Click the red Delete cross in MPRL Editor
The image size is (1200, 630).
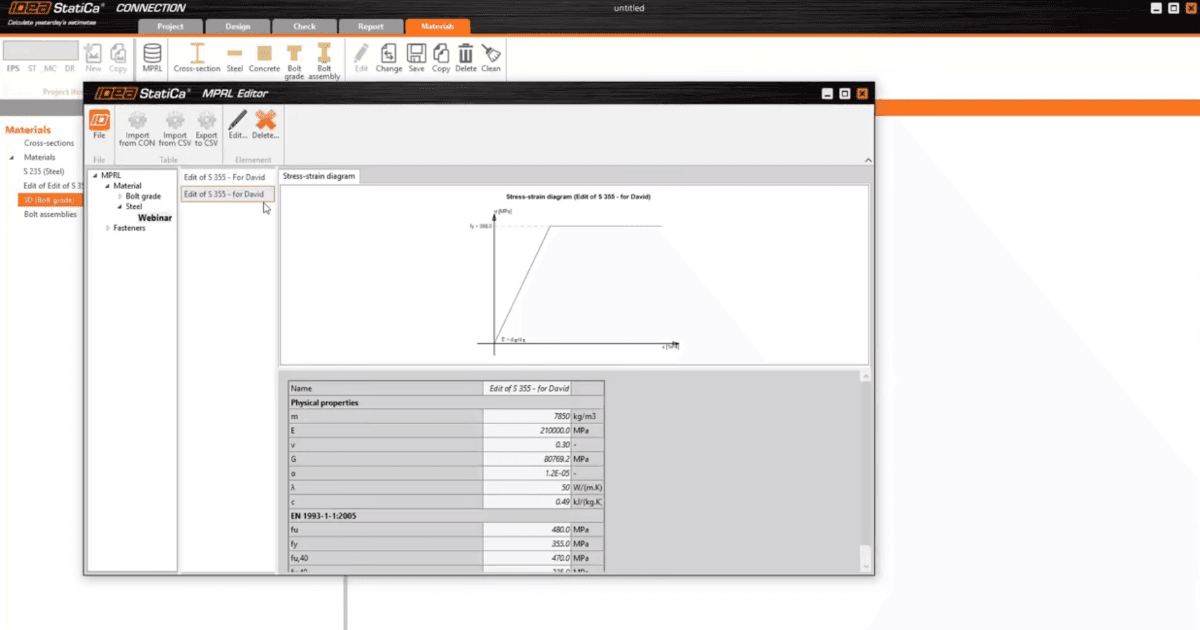(265, 125)
